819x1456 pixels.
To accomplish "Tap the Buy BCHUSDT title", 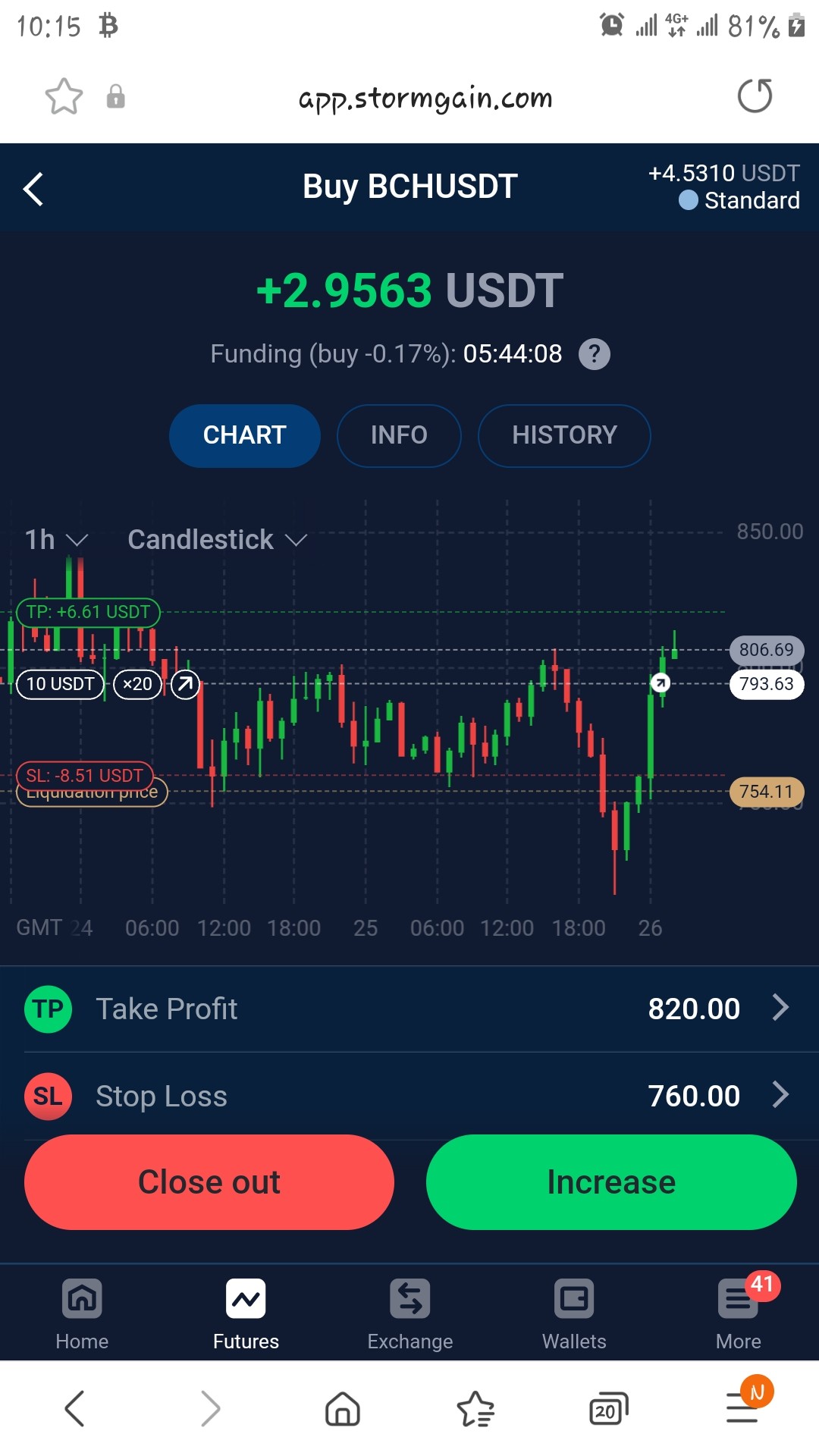I will pos(410,187).
